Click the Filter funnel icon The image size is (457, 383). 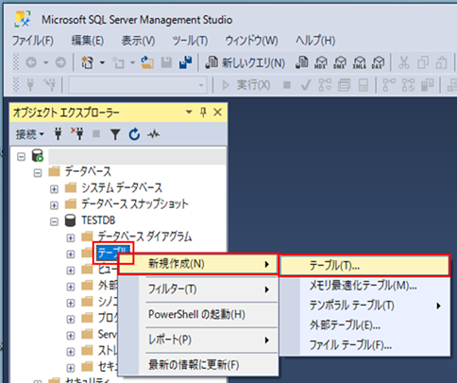point(115,134)
